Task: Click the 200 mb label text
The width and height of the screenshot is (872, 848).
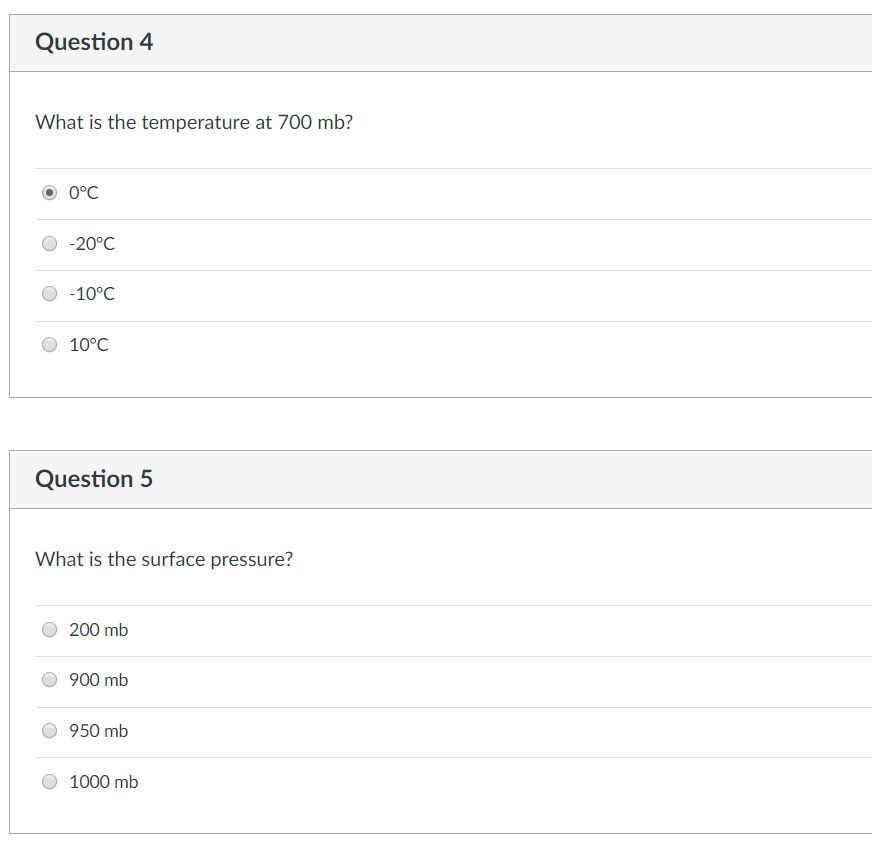Action: pyautogui.click(x=100, y=629)
